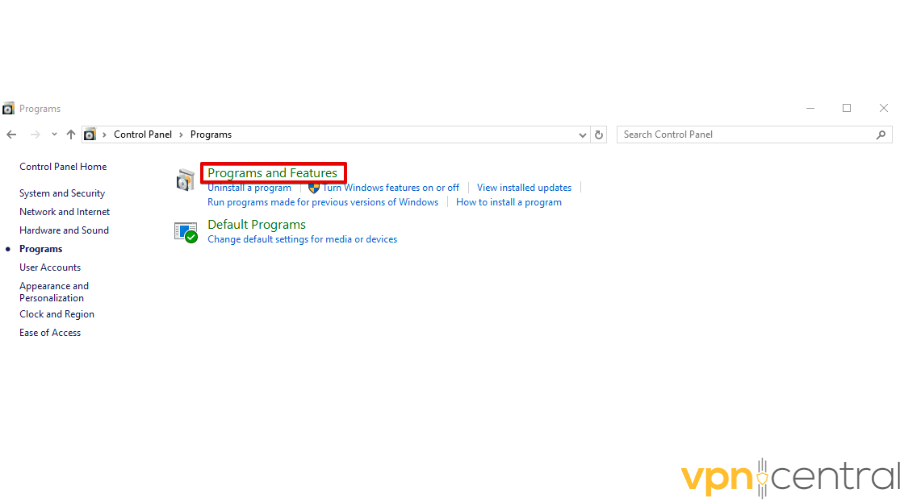Select Uninstall a program link
900x500 pixels.
[249, 188]
